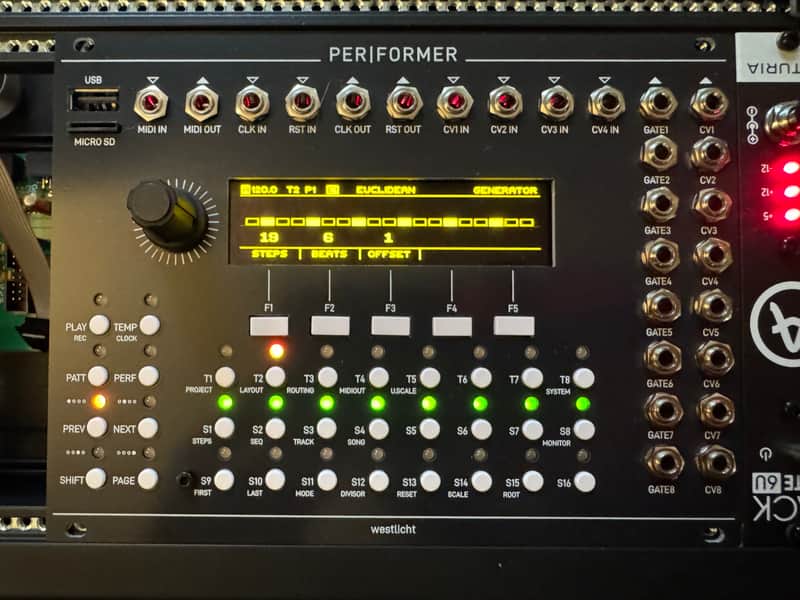Push function key F4

[x=452, y=327]
